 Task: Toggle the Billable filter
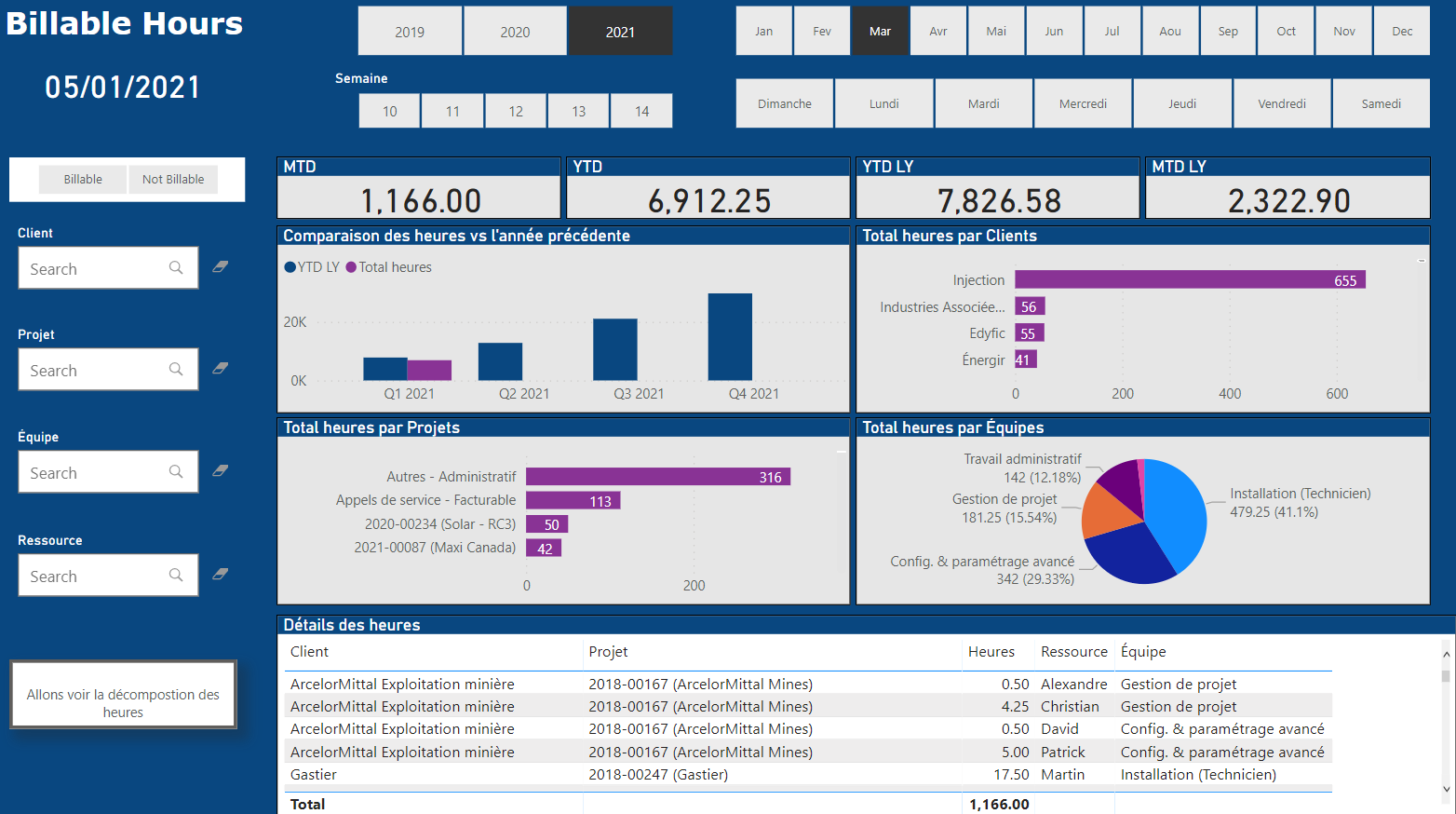tap(83, 180)
